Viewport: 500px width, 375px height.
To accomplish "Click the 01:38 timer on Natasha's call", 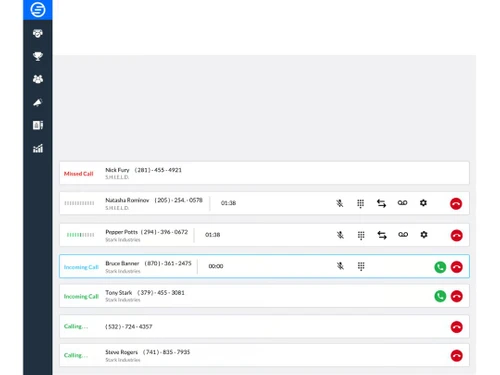I will tap(228, 203).
